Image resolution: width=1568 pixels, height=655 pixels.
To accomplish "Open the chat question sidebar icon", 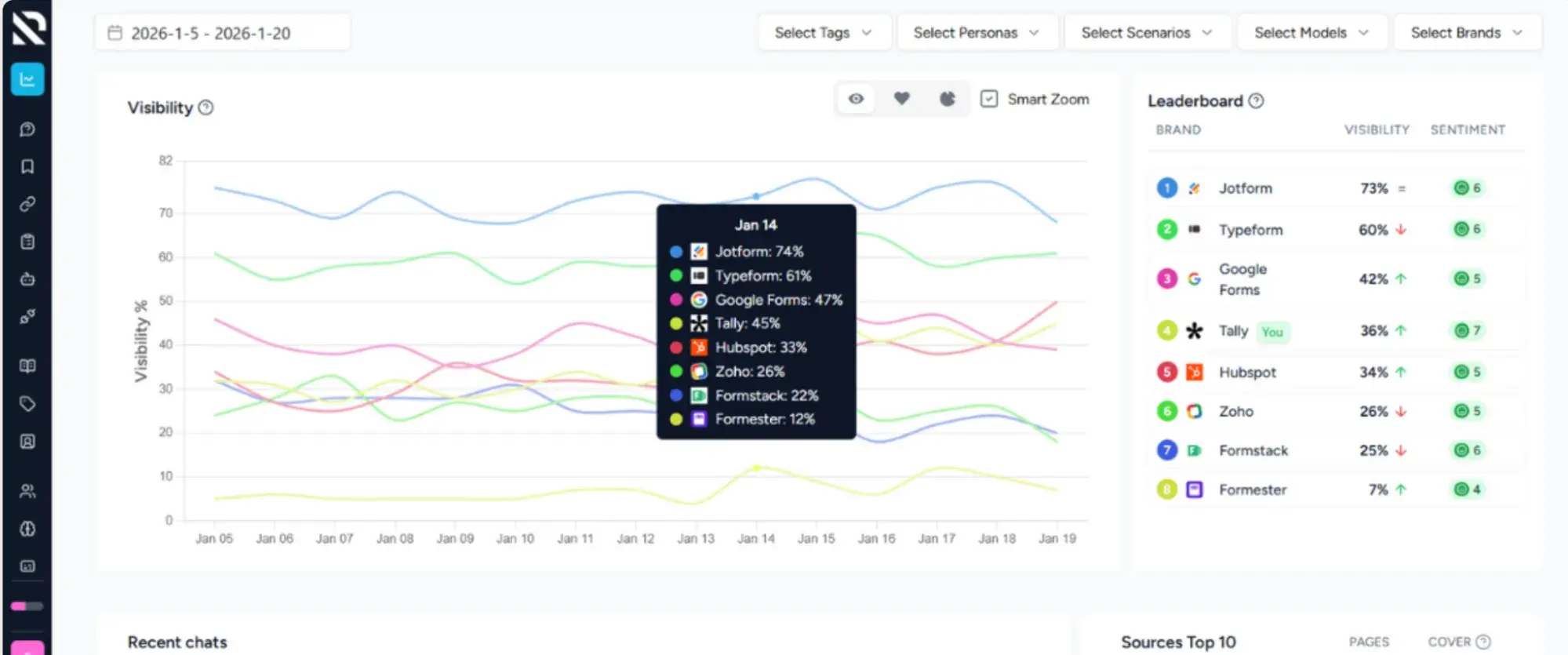I will (27, 129).
